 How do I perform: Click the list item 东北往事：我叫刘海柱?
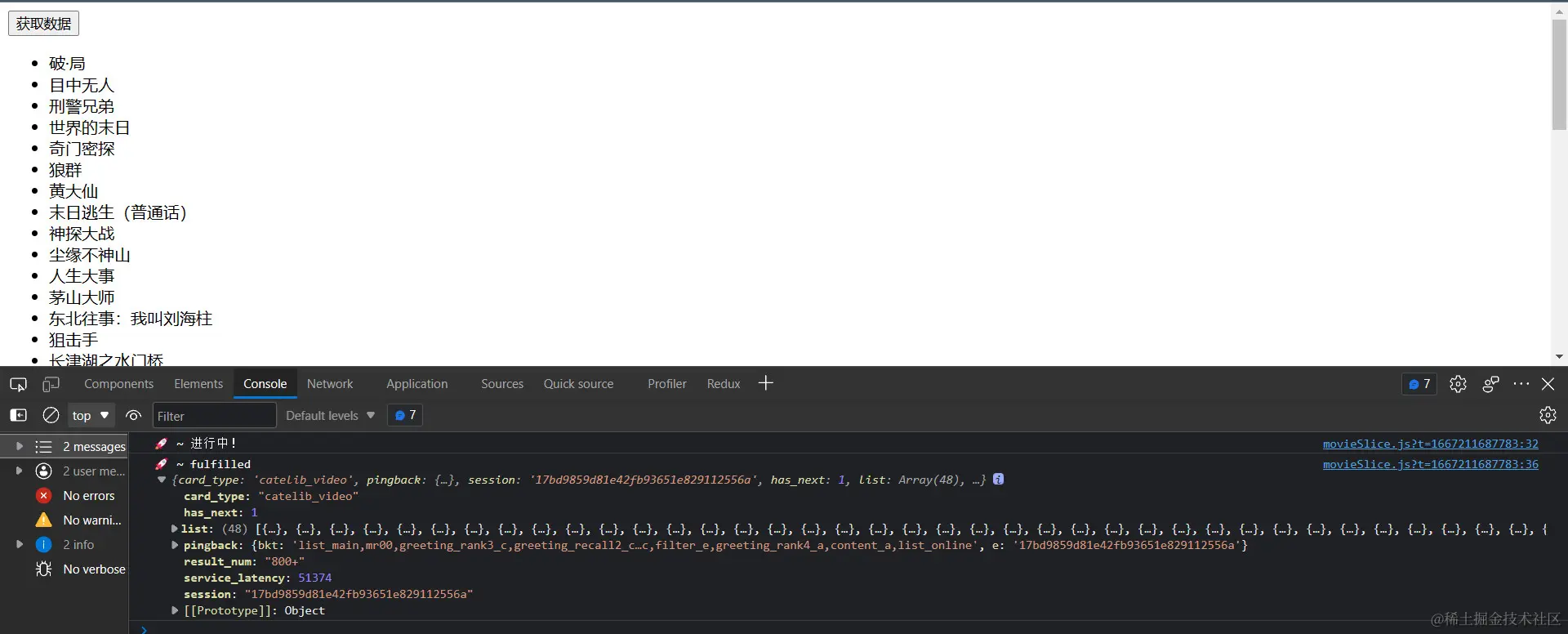point(131,319)
